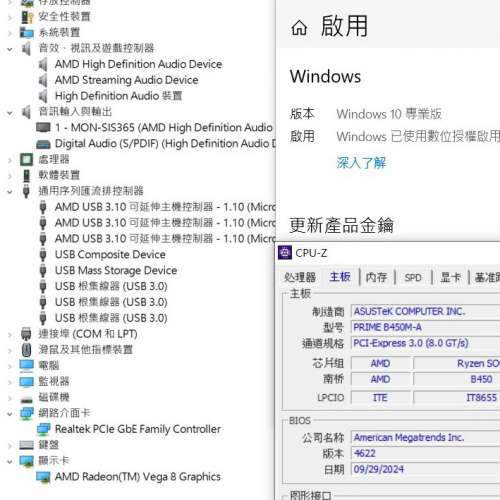Expand the 處理器 category

point(10,160)
